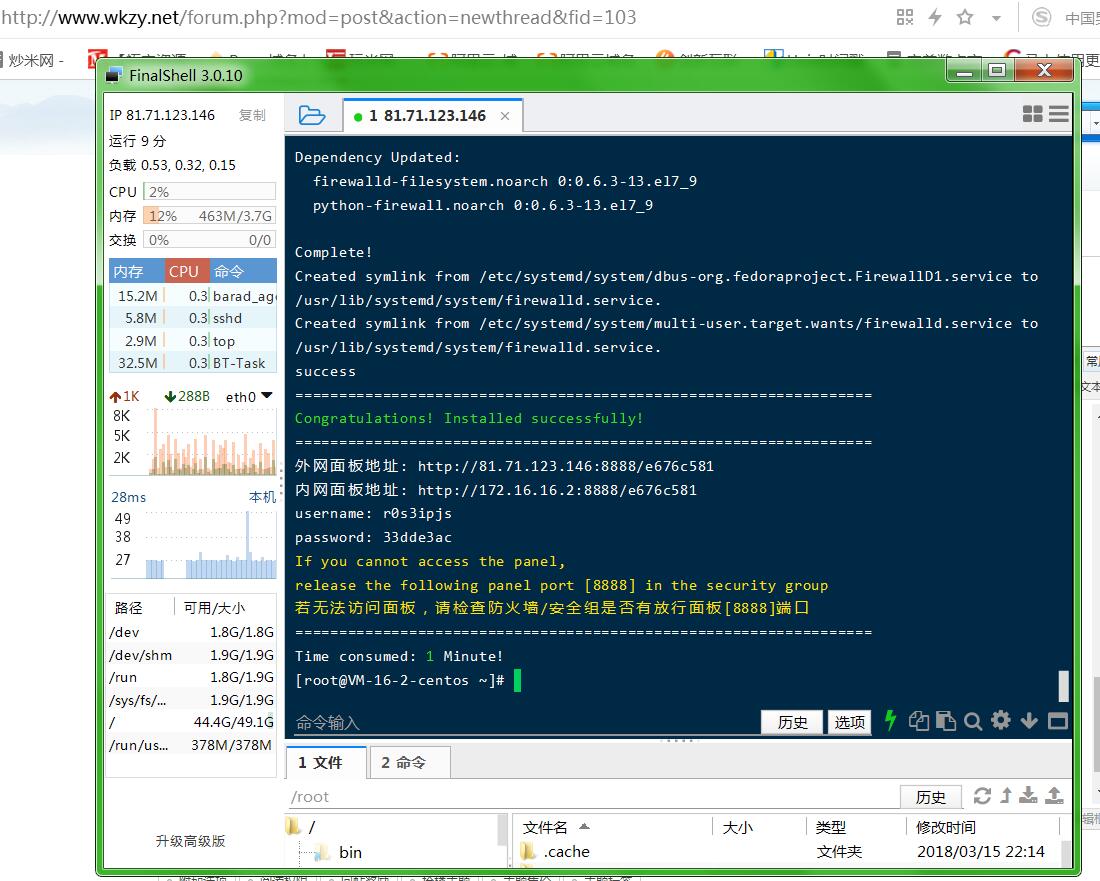The width and height of the screenshot is (1100, 881).
Task: Click the copy icon in terminal toolbar
Action: (x=918, y=721)
